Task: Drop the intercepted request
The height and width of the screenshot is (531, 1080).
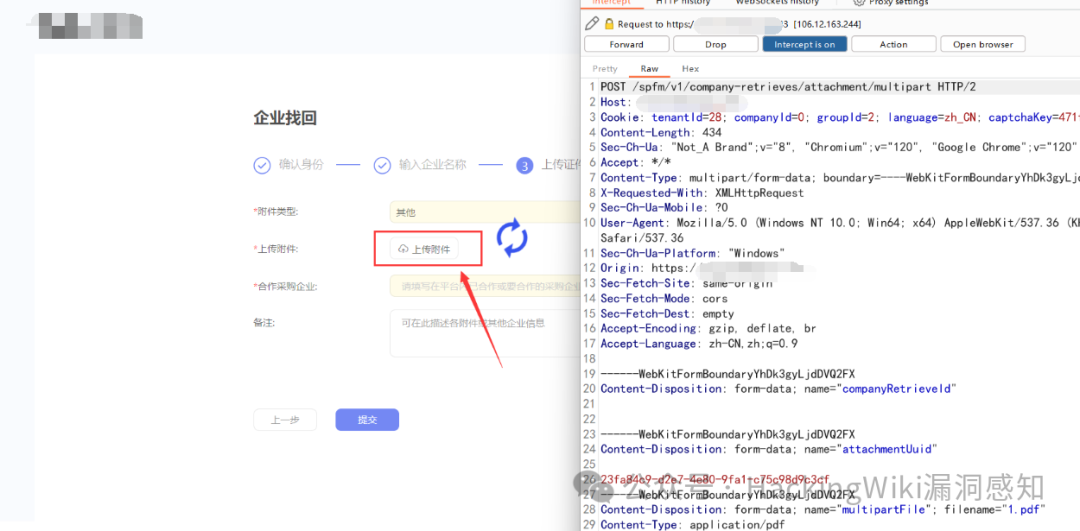Action: click(x=716, y=44)
